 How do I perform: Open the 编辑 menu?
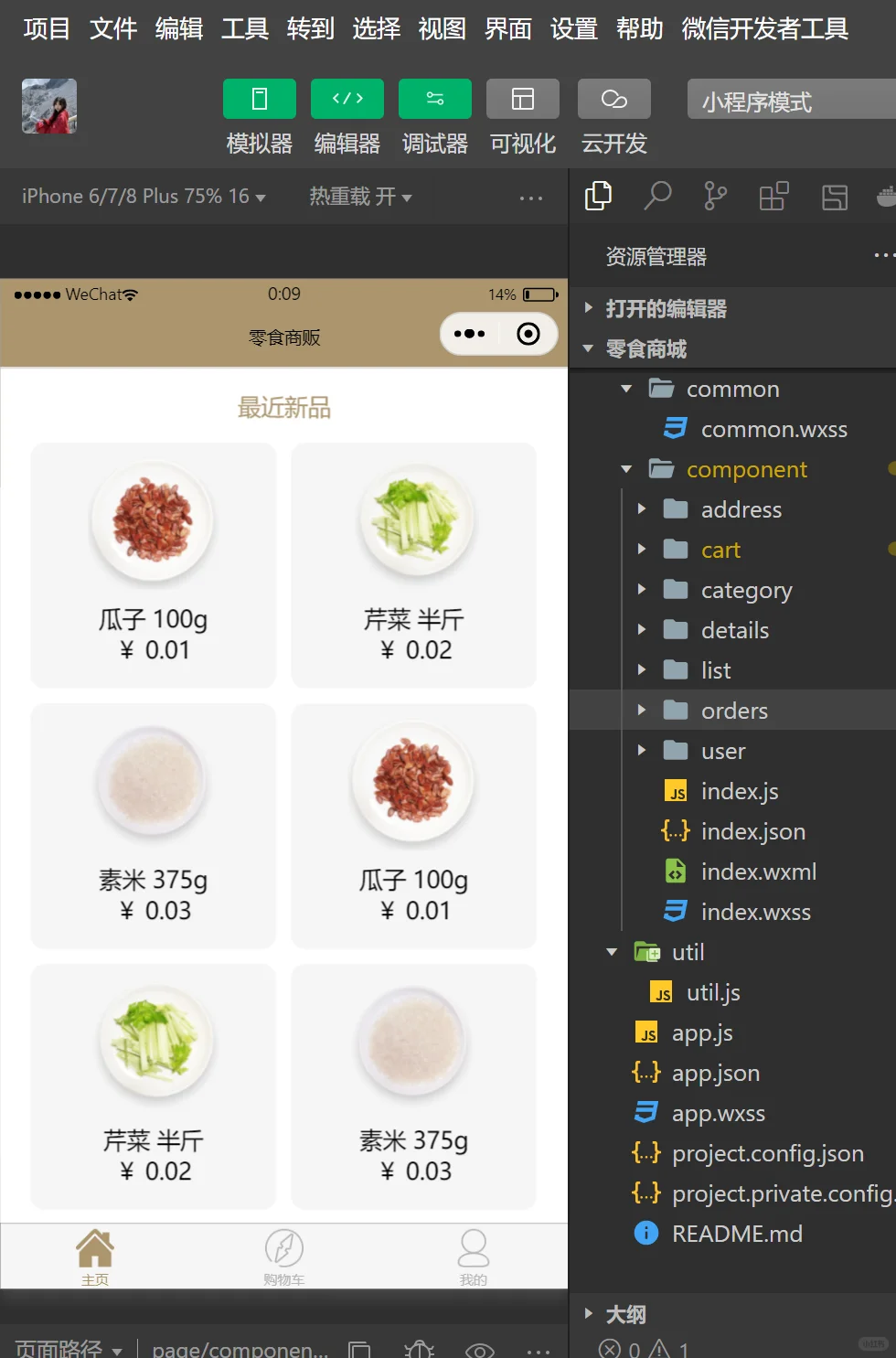click(x=179, y=29)
